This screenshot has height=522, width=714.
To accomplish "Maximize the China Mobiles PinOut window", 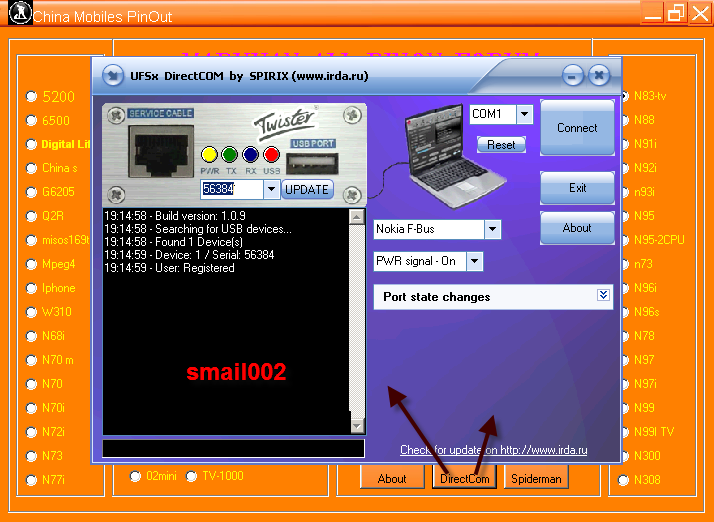I will coord(676,13).
